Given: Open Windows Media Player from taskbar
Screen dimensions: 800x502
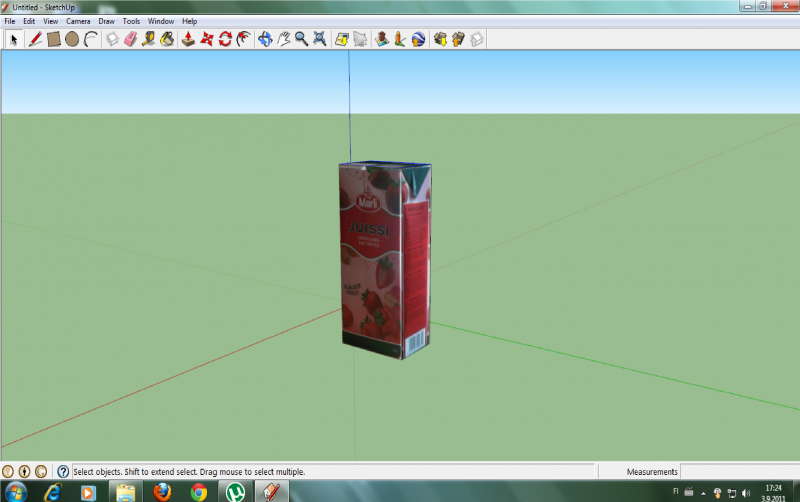Looking at the screenshot, I should pos(88,493).
